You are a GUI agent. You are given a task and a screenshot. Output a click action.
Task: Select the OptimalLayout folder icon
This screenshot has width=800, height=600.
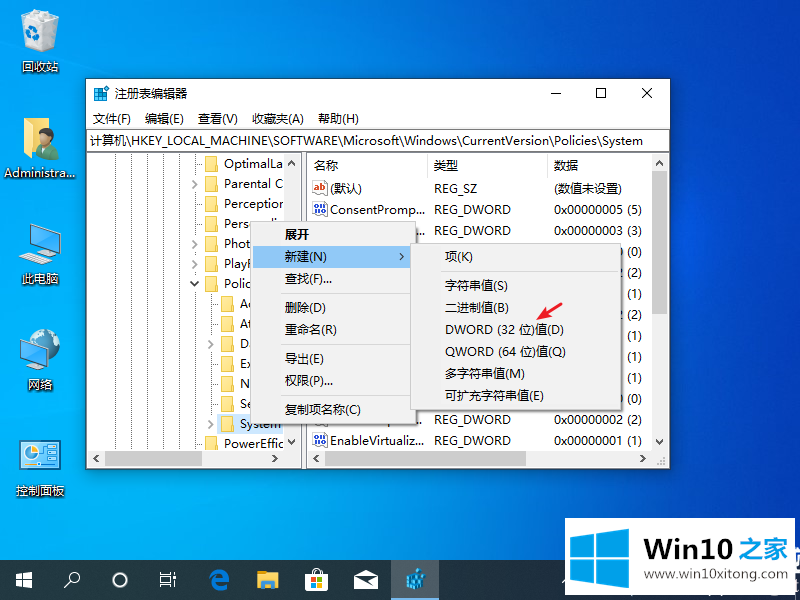coord(212,164)
